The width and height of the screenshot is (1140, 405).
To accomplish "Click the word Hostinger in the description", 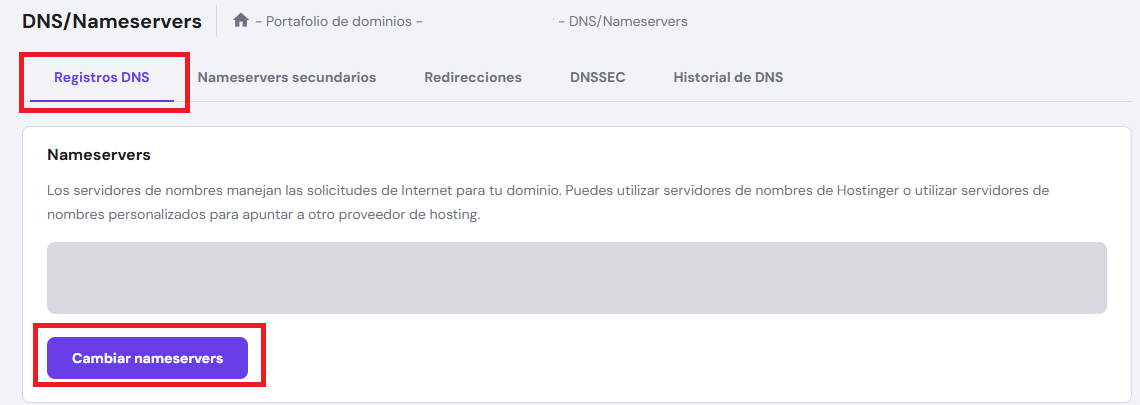I will point(871,190).
